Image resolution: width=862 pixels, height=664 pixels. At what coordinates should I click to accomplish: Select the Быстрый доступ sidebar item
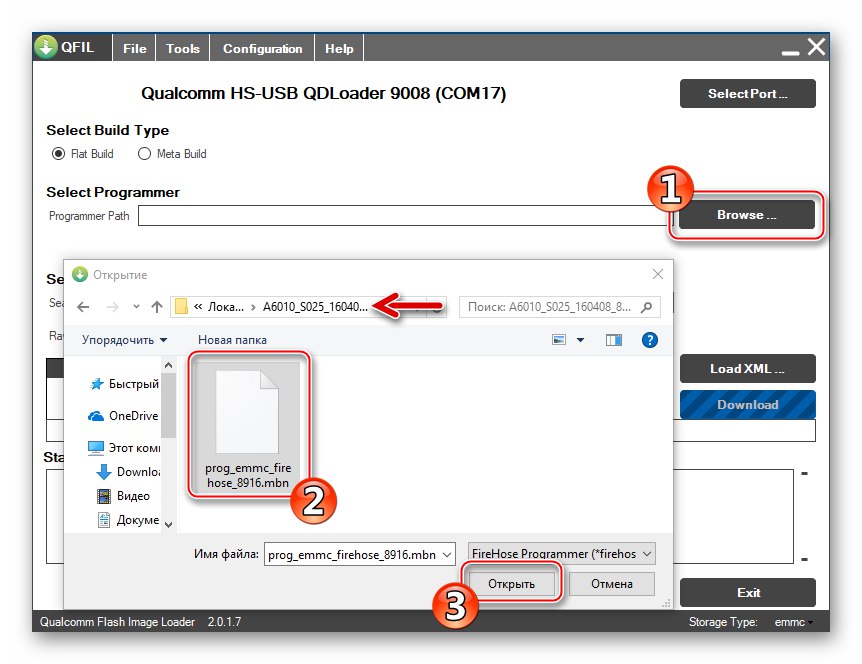point(124,384)
